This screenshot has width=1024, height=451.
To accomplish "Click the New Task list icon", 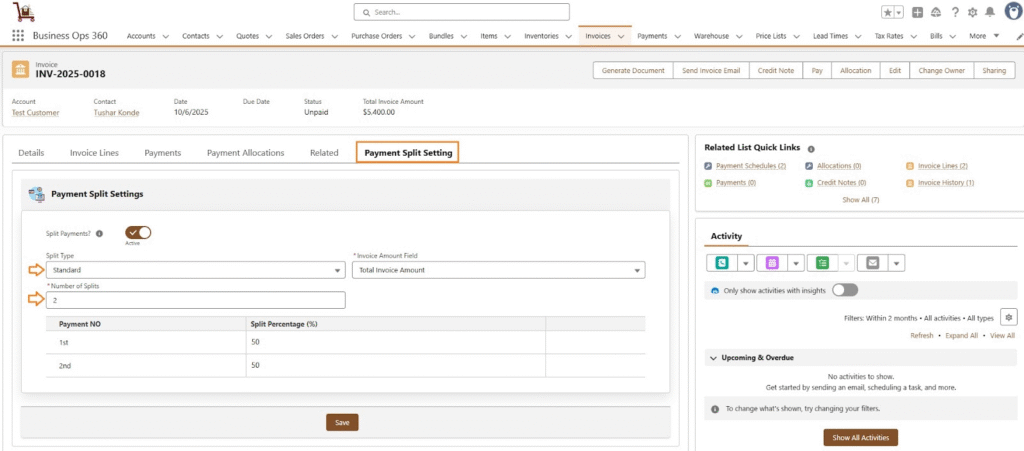I will point(822,263).
